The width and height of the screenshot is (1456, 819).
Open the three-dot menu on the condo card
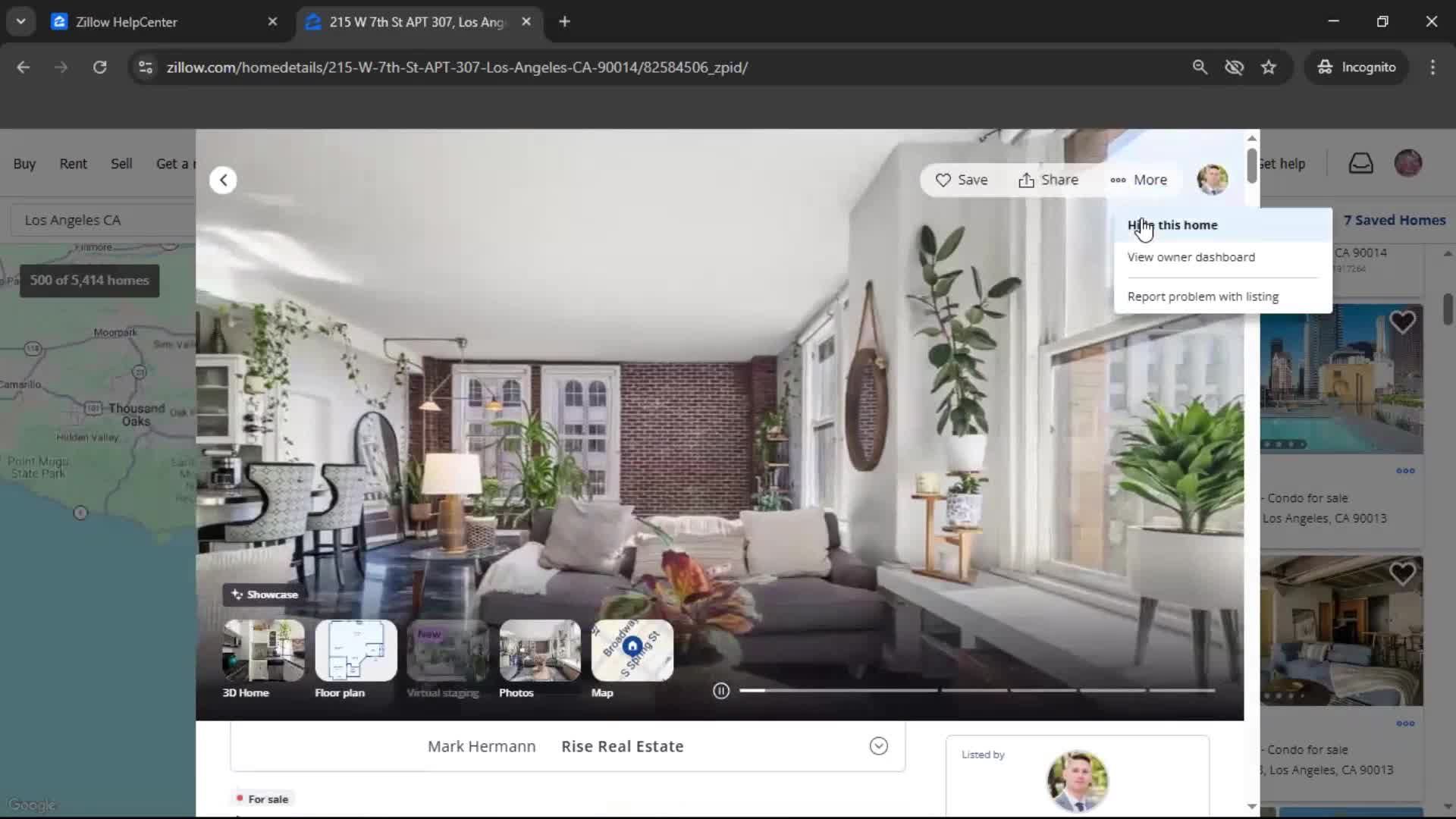click(1404, 470)
